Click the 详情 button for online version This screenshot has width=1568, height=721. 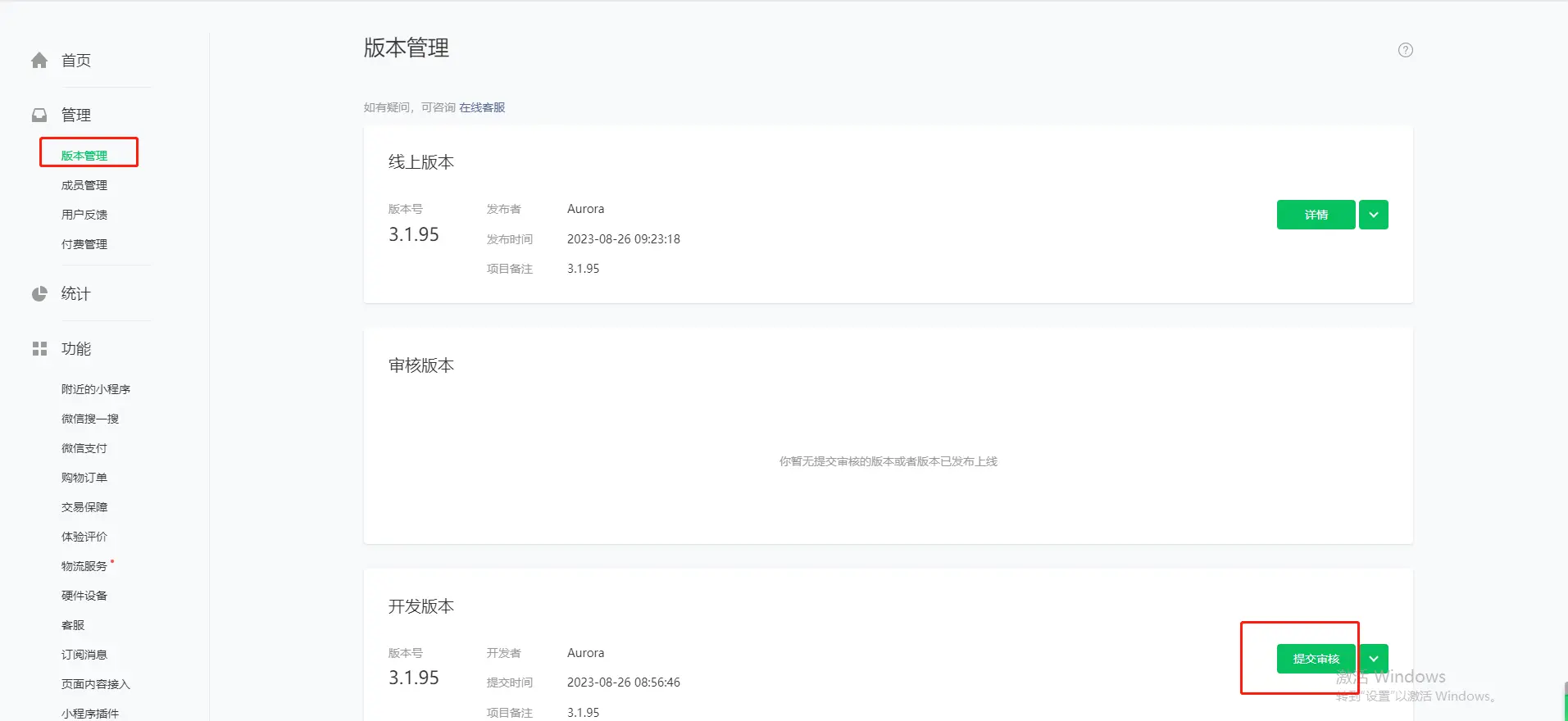click(x=1316, y=215)
